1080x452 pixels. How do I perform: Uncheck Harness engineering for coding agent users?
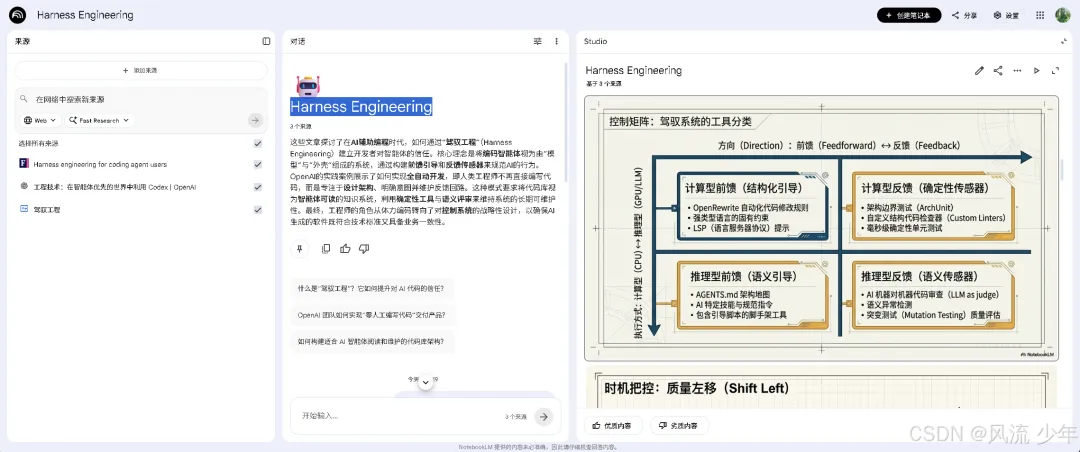coord(258,165)
